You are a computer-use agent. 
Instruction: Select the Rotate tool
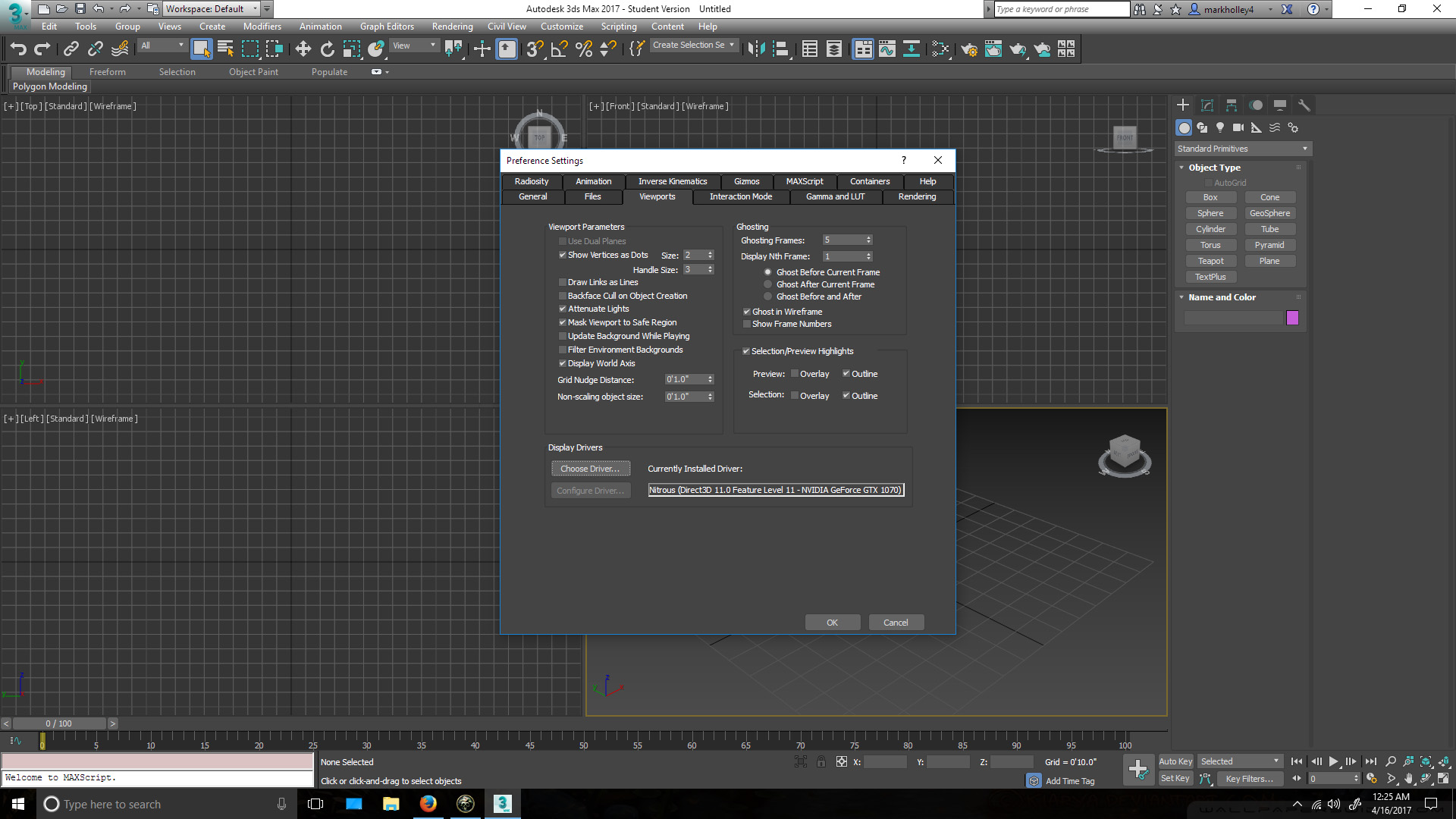pos(327,49)
